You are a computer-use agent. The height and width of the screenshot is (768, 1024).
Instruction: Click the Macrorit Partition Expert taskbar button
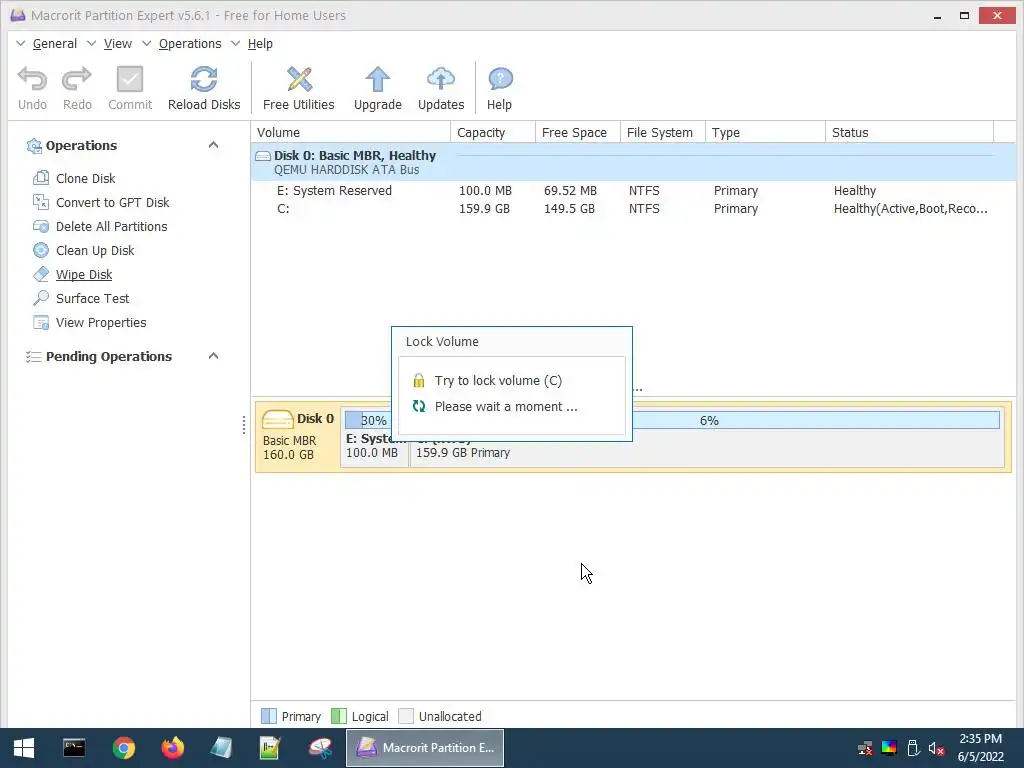tap(424, 748)
